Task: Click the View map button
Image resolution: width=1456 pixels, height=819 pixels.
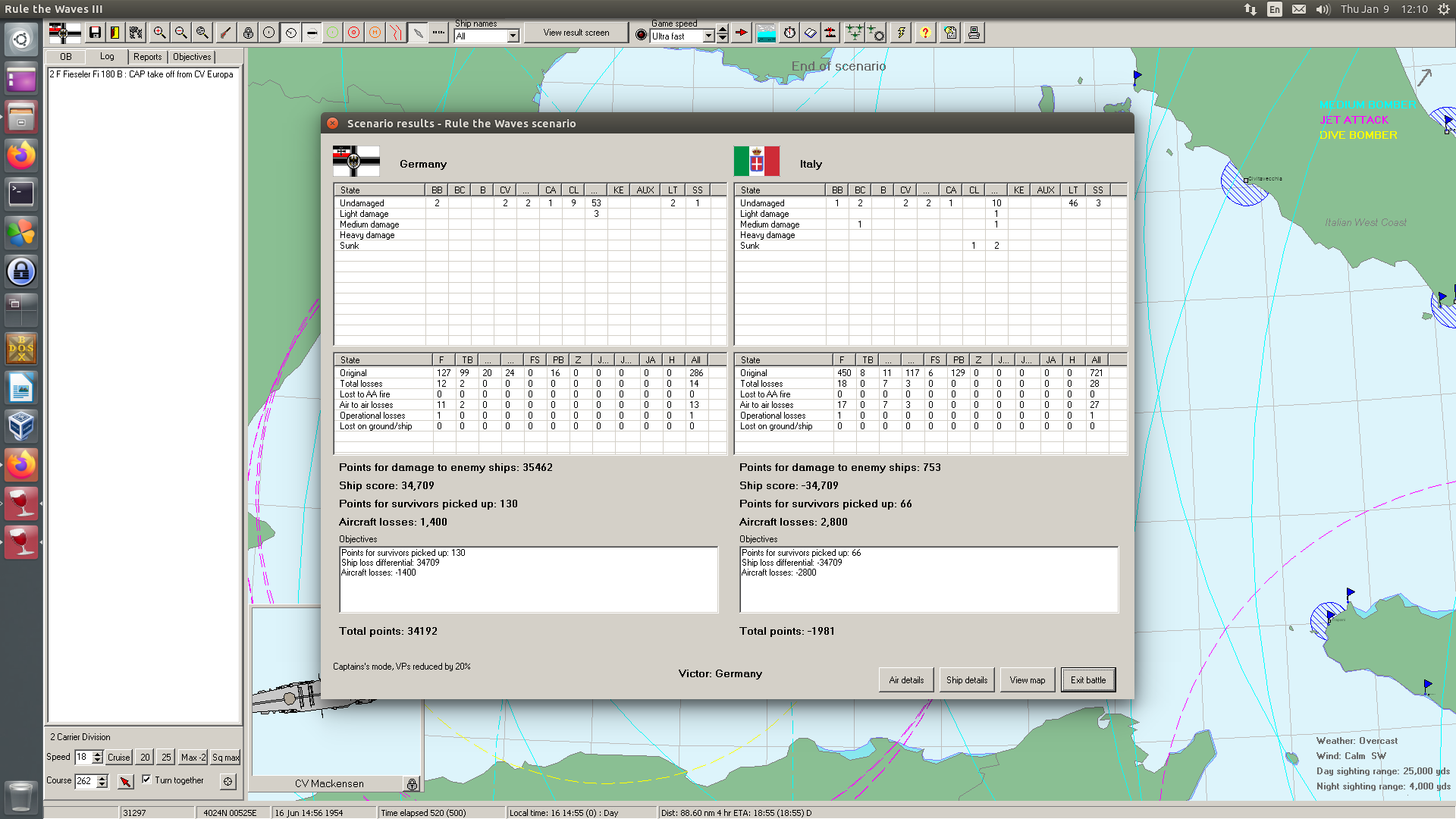Action: (x=1028, y=680)
